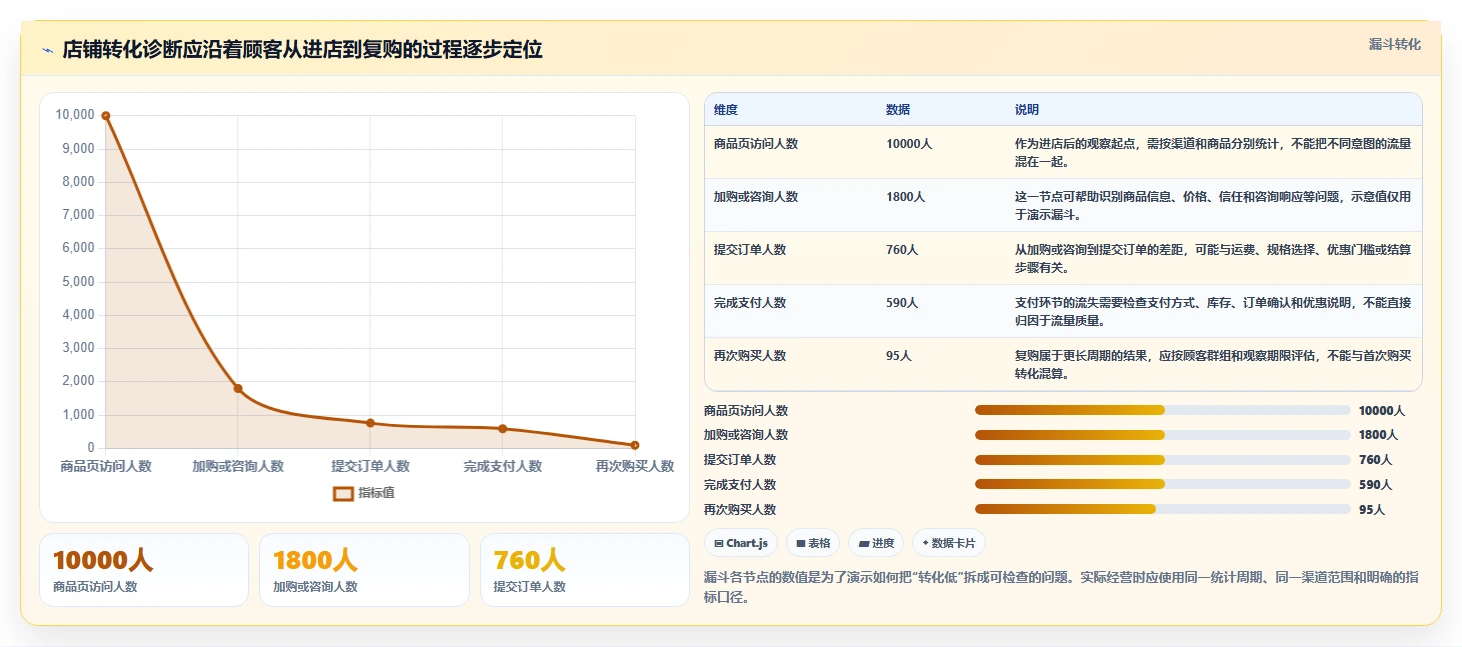Click table cell 提交订单人数
Image resolution: width=1462 pixels, height=647 pixels.
click(x=750, y=250)
